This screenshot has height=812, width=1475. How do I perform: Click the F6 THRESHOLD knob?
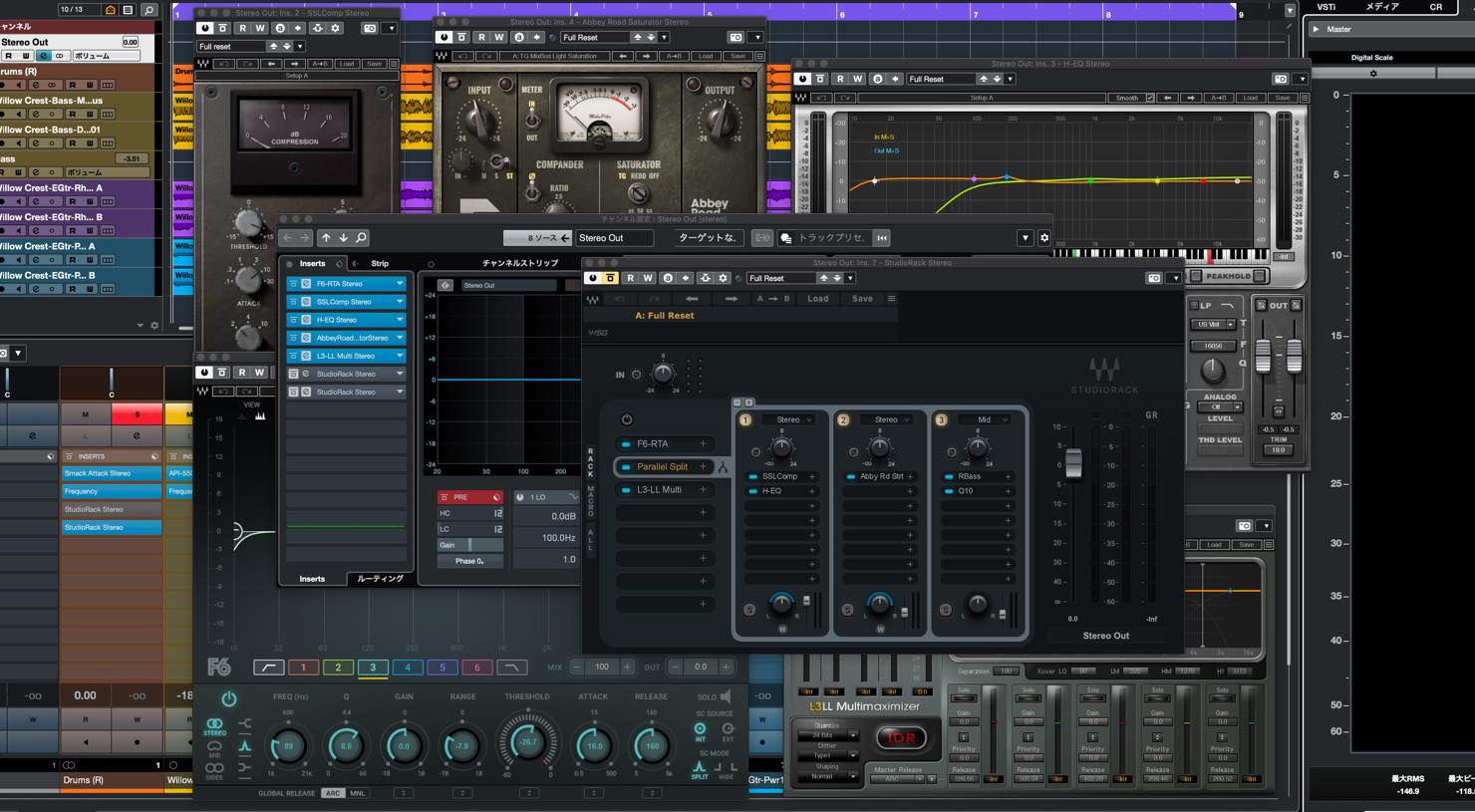tap(527, 743)
